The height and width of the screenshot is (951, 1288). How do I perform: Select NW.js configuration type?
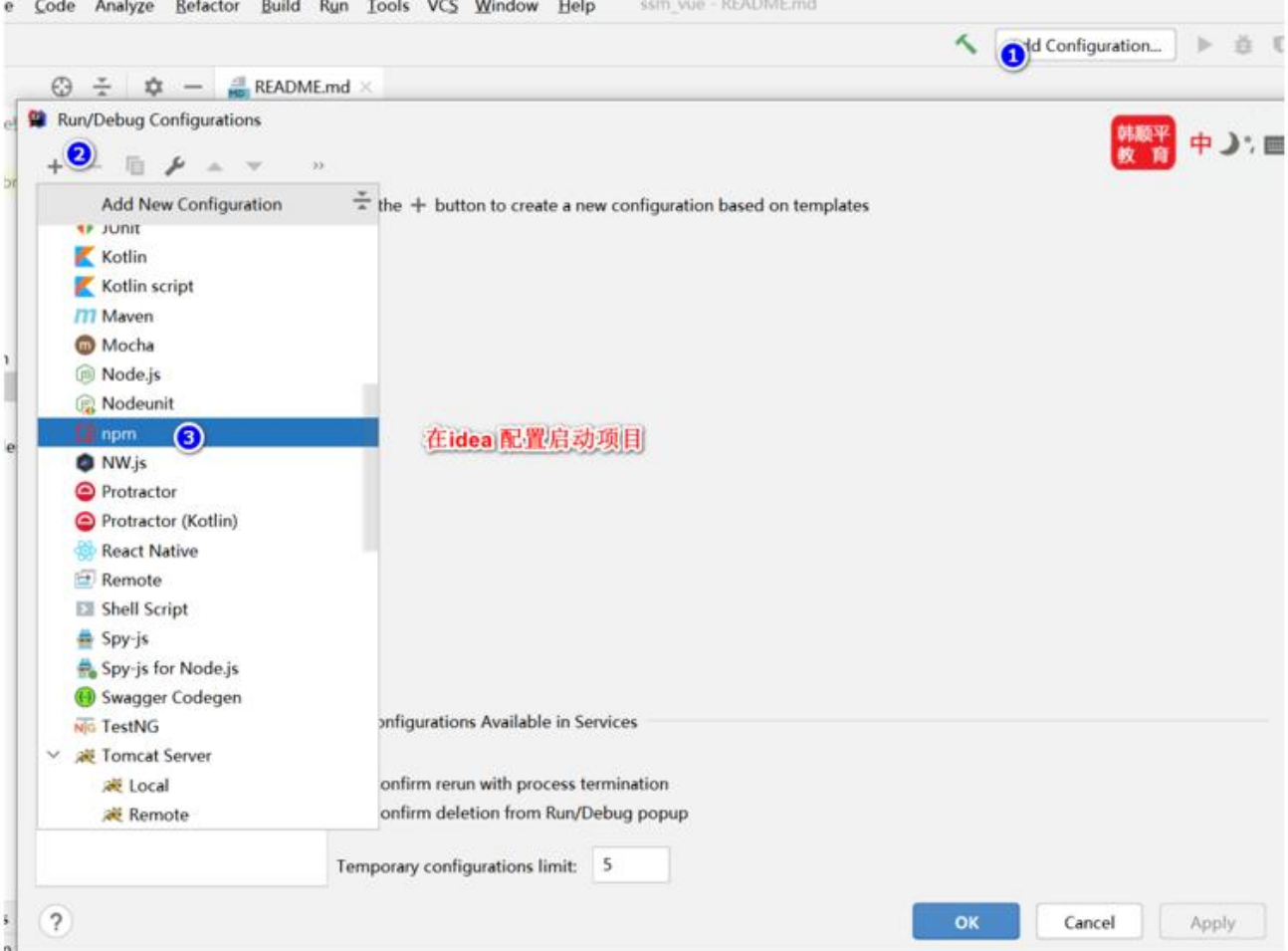point(207,462)
